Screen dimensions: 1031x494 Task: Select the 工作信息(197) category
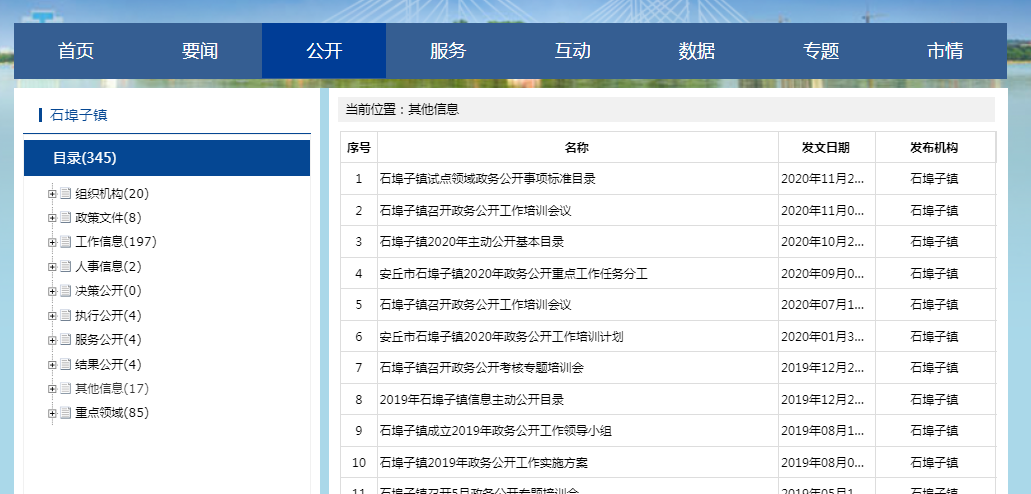click(116, 242)
